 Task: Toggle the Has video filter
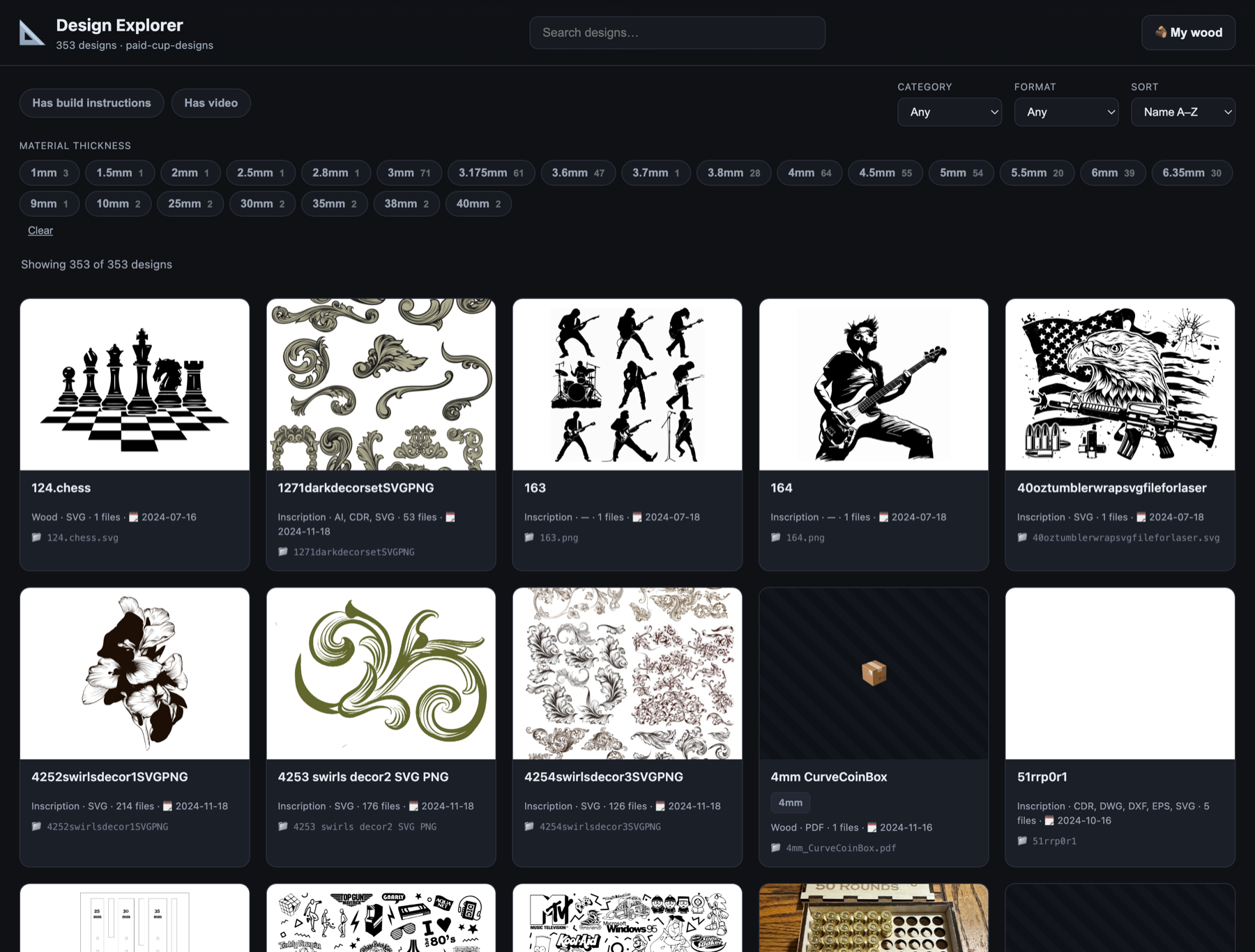(211, 103)
